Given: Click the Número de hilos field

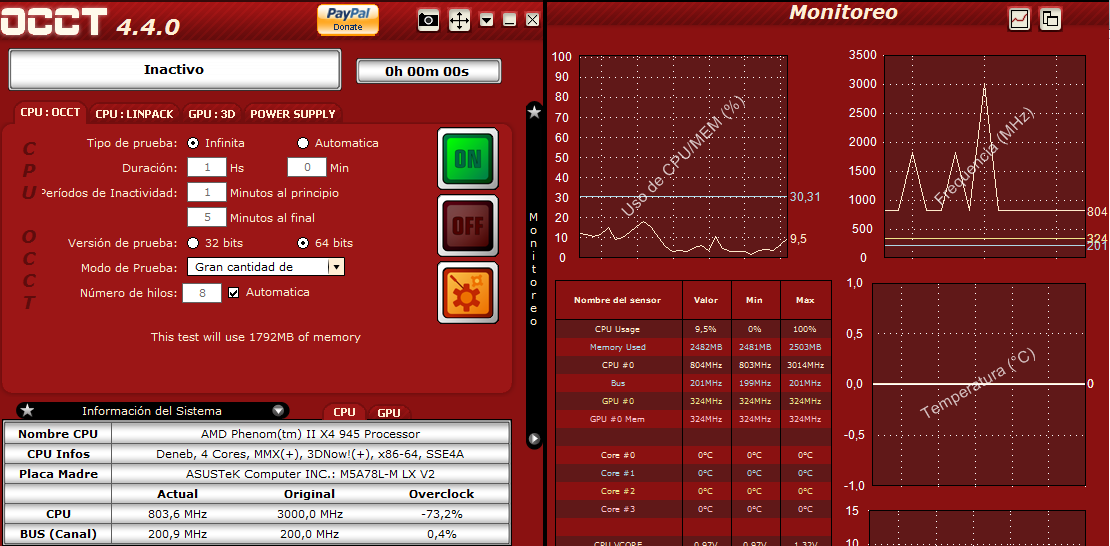Looking at the screenshot, I should point(202,292).
